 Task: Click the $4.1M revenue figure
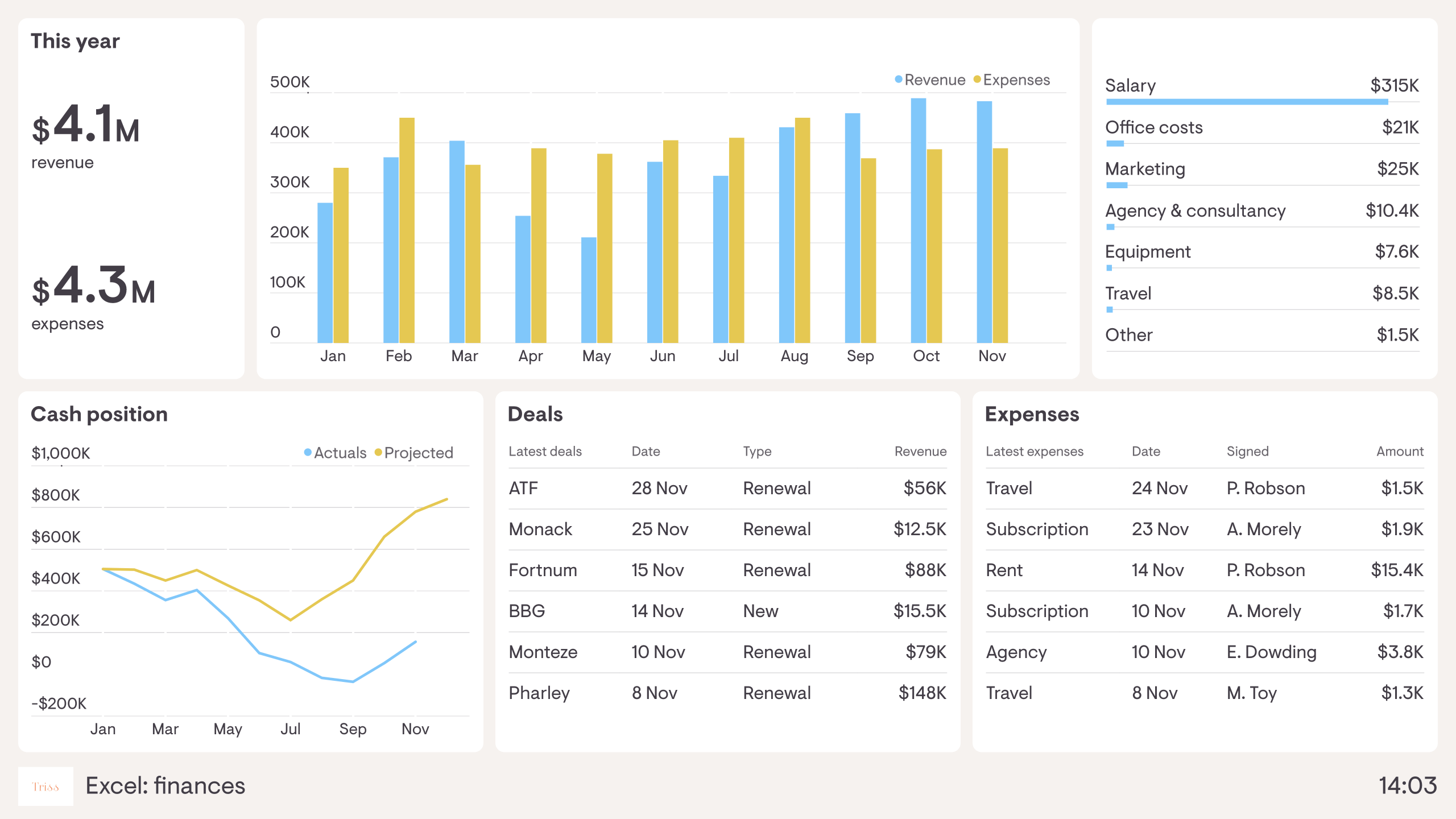pyautogui.click(x=85, y=125)
